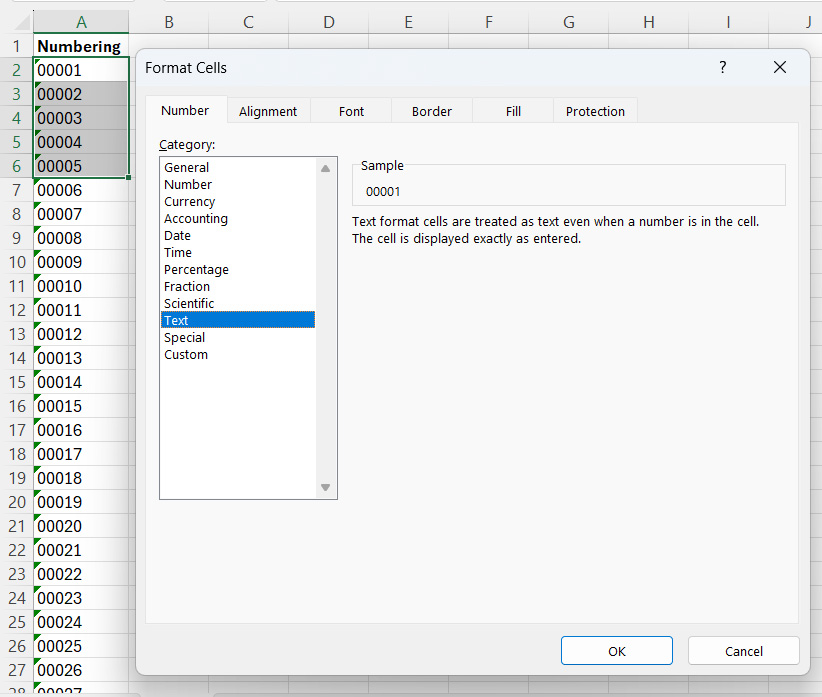Viewport: 822px width, 697px height.
Task: Confirm with the OK button
Action: [x=616, y=651]
